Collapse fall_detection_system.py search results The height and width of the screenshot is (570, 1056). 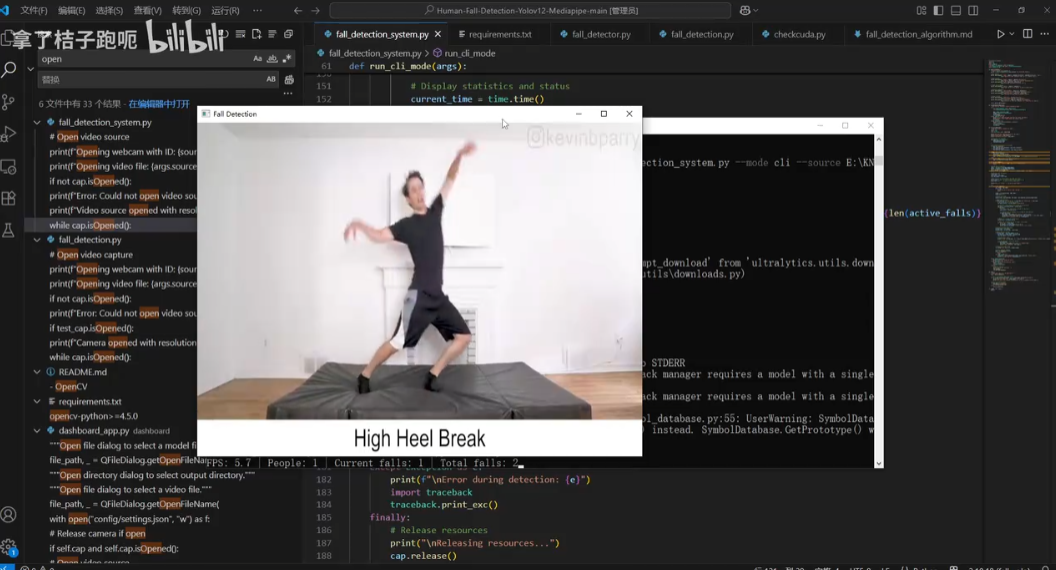pyautogui.click(x=38, y=123)
